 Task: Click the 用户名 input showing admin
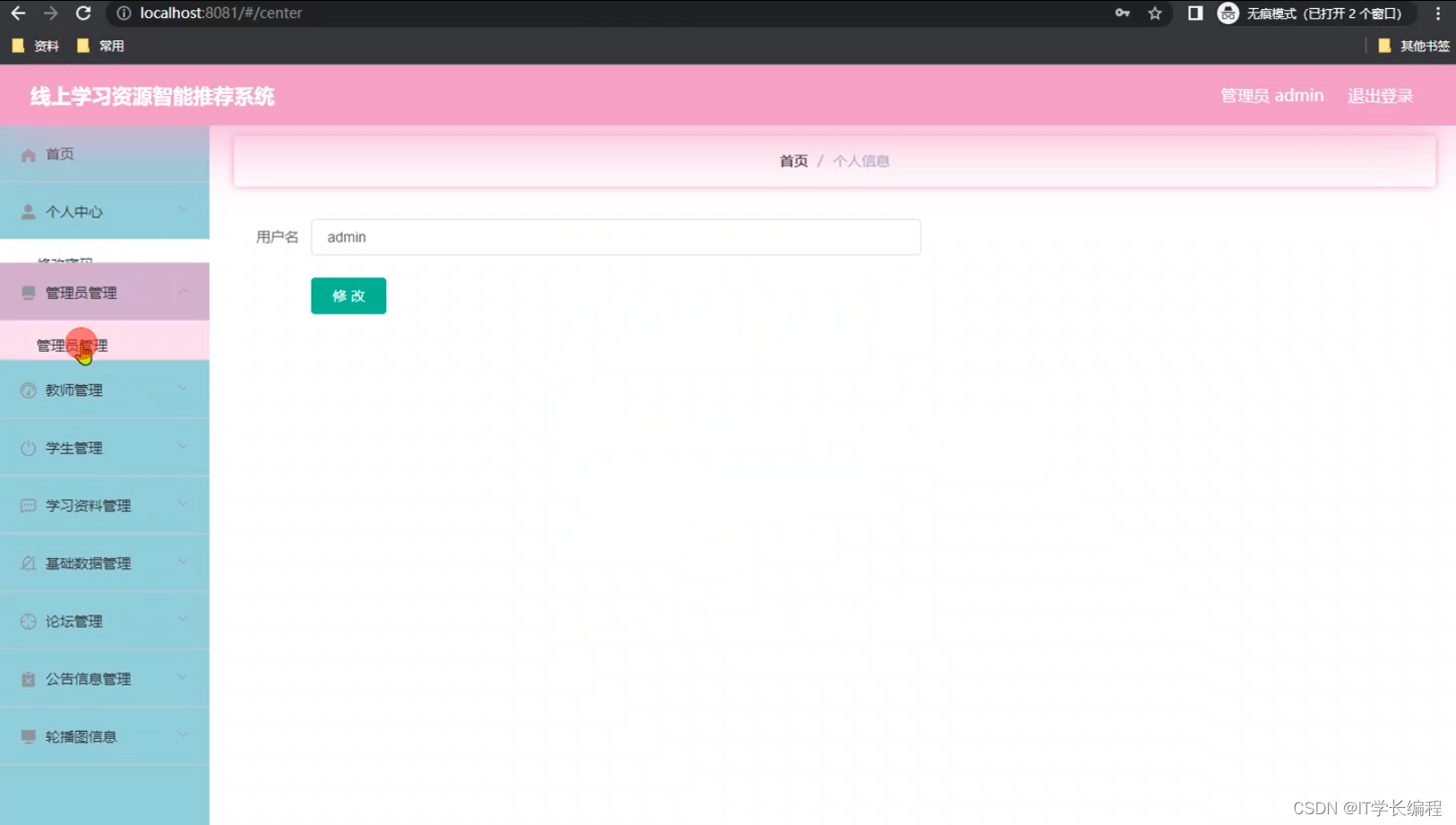pyautogui.click(x=615, y=236)
